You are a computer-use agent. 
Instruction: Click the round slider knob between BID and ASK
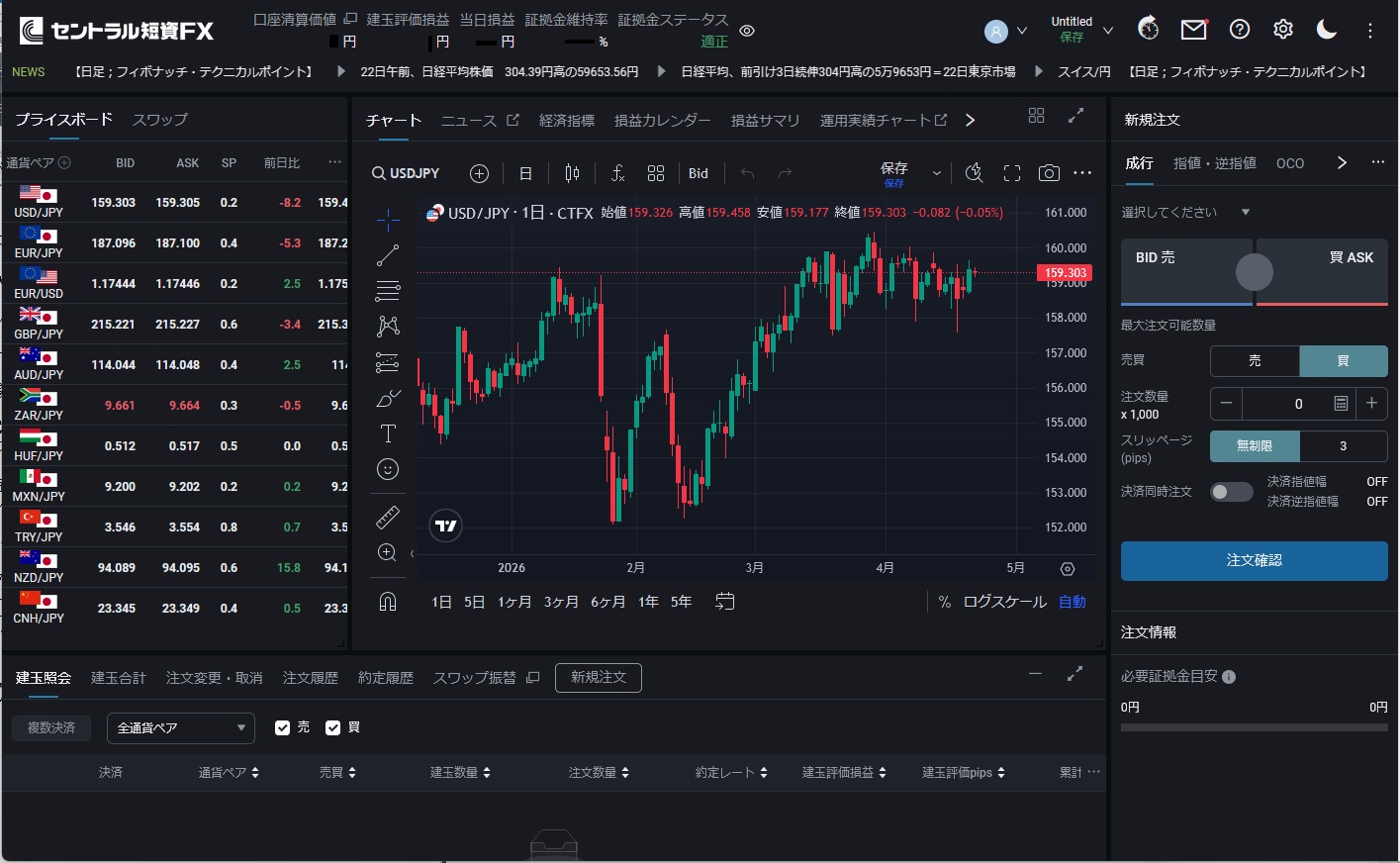pyautogui.click(x=1255, y=272)
